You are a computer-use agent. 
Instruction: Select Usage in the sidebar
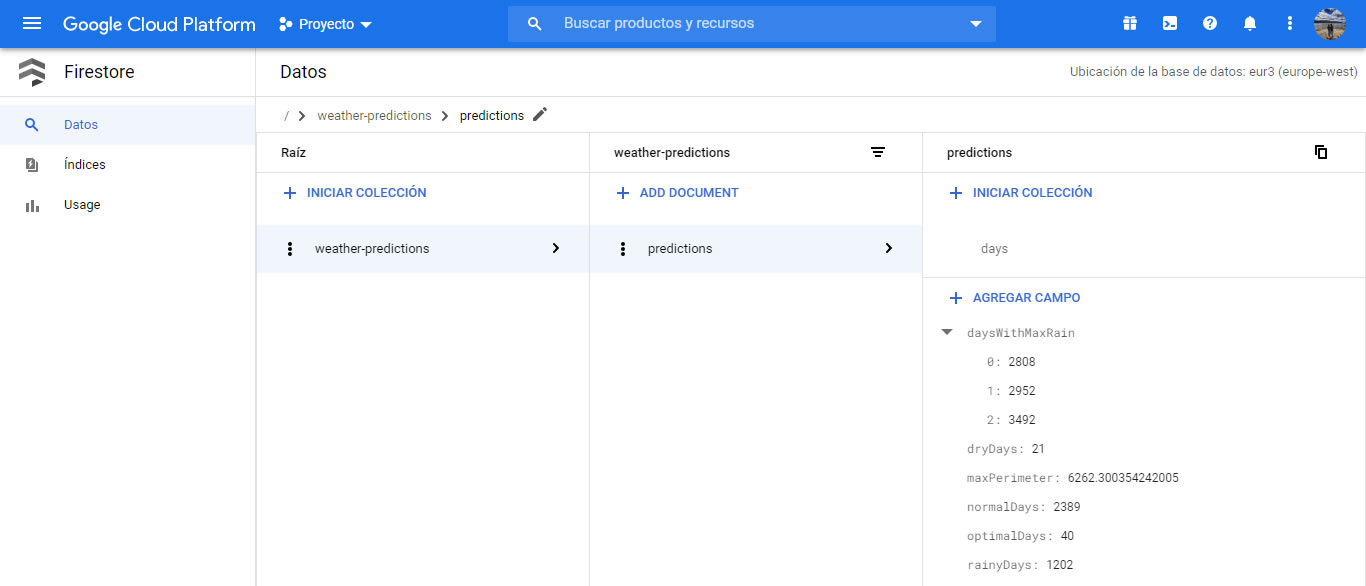pos(128,205)
